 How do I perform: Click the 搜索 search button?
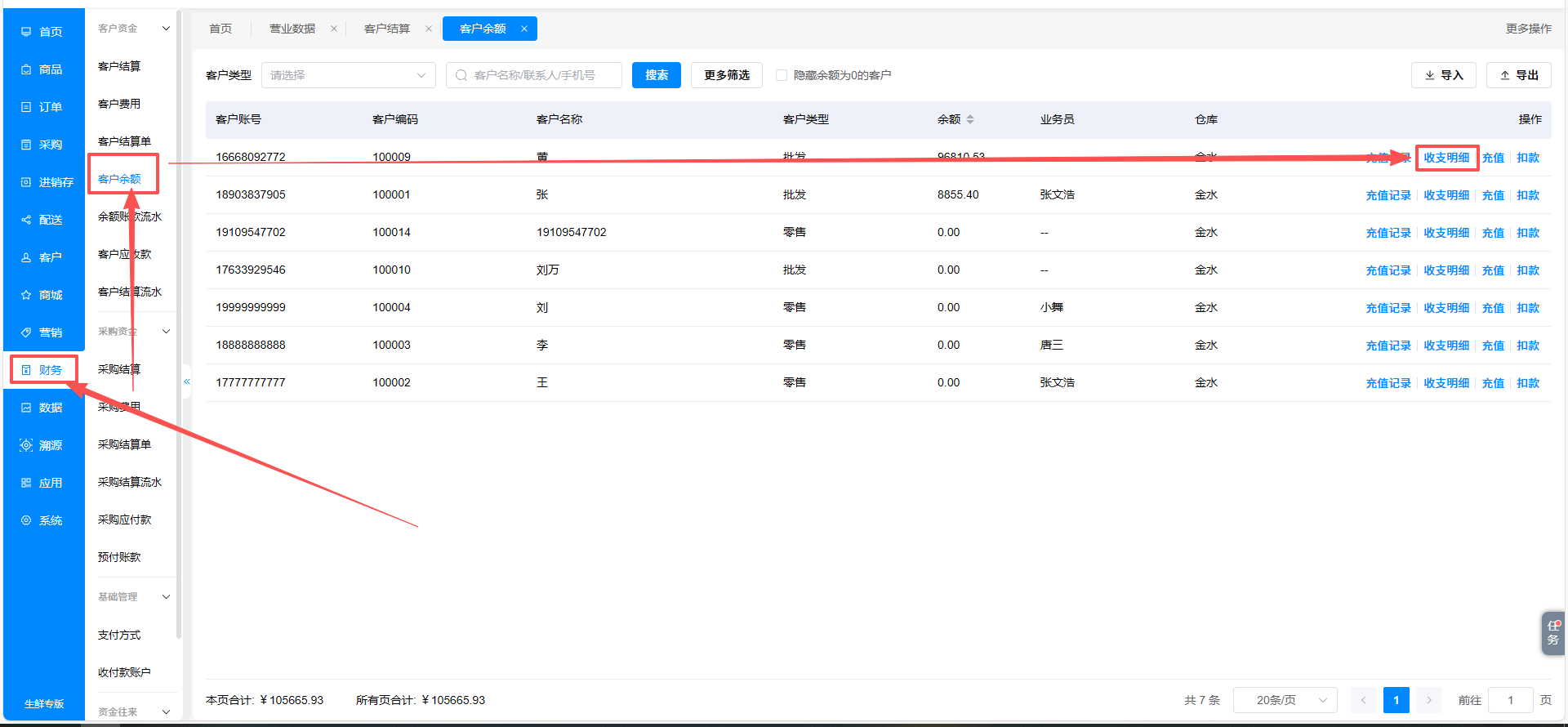[x=657, y=75]
